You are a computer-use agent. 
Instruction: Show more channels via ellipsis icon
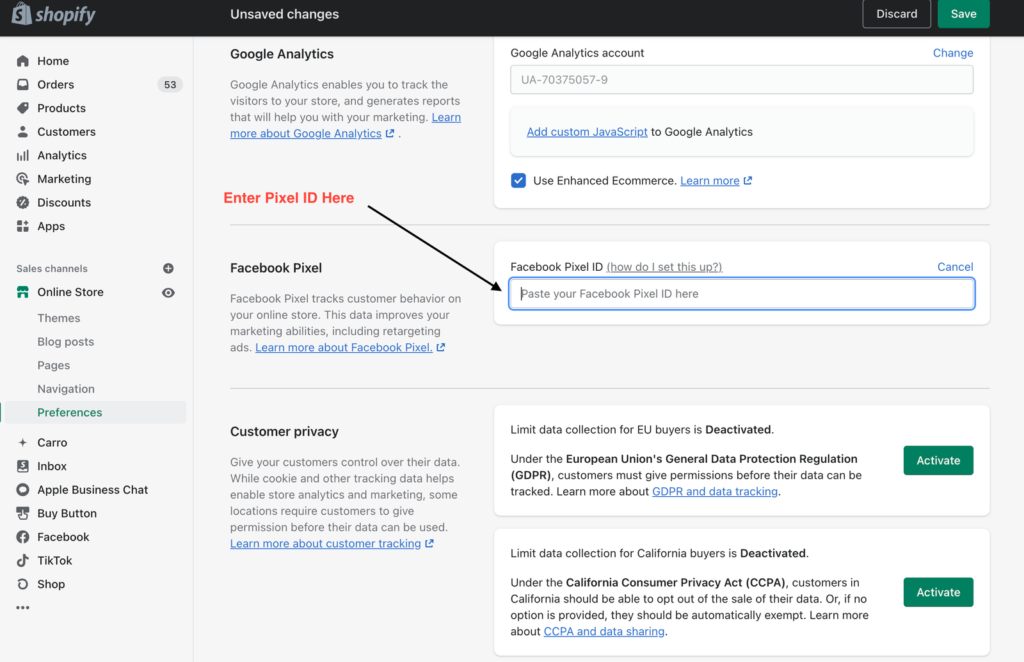[23, 608]
